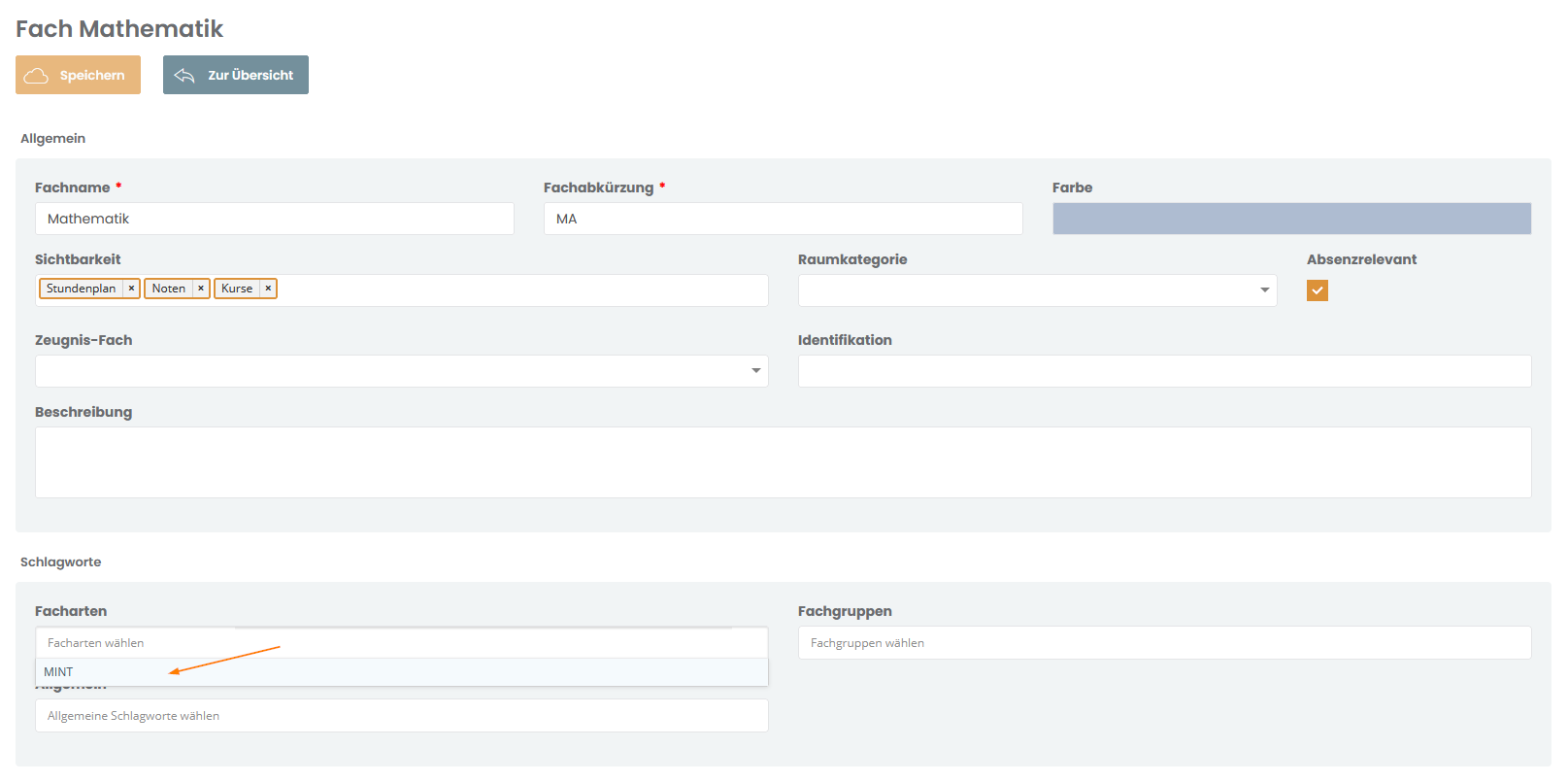Open the Zeugnis-Fach dropdown
Viewport: 1568px width, 783px height.
pos(401,371)
